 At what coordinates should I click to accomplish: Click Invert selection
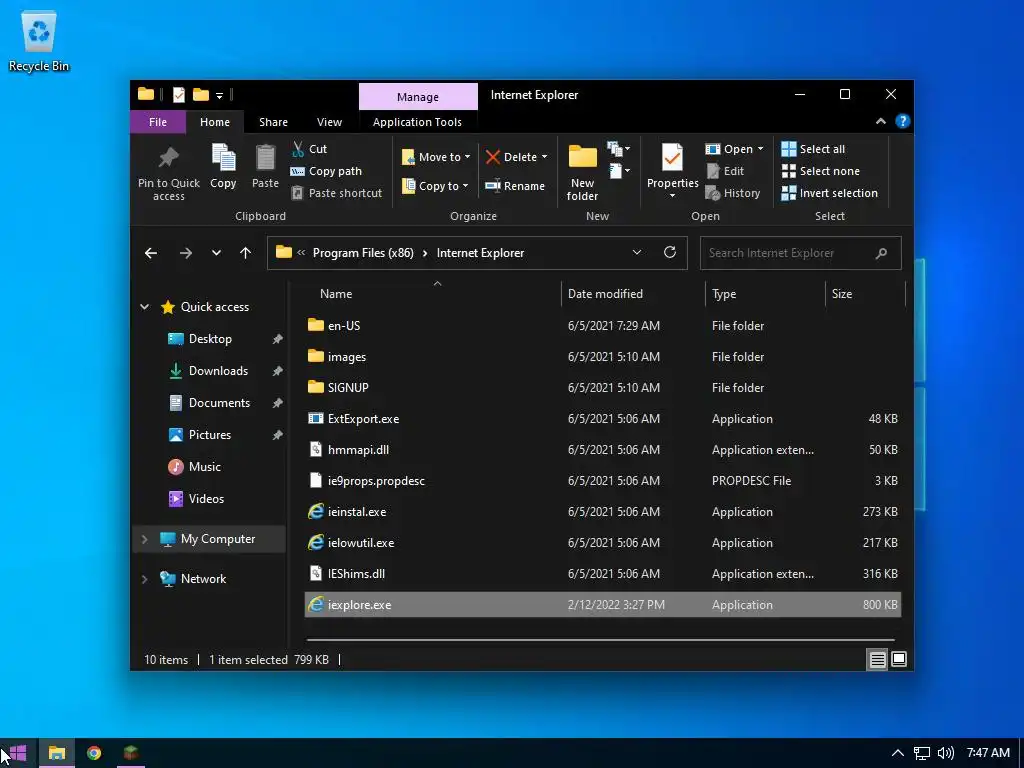click(x=829, y=193)
